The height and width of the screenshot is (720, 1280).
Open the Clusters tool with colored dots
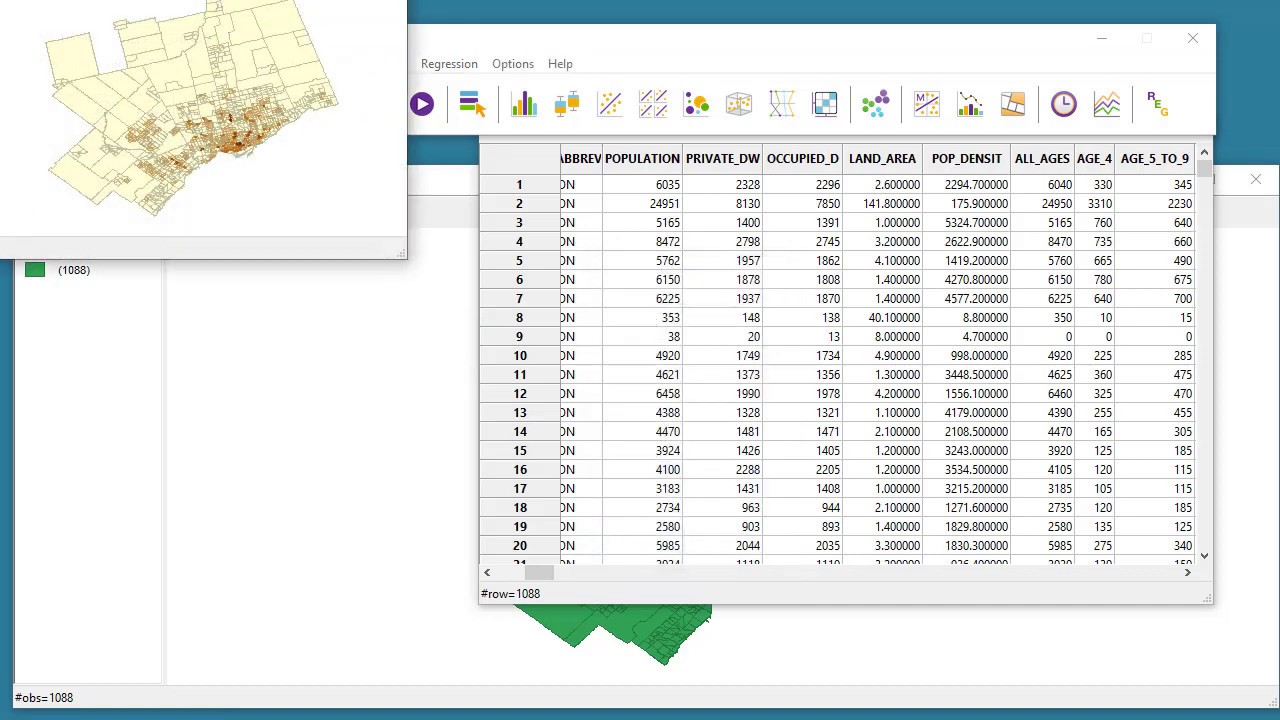click(x=875, y=104)
